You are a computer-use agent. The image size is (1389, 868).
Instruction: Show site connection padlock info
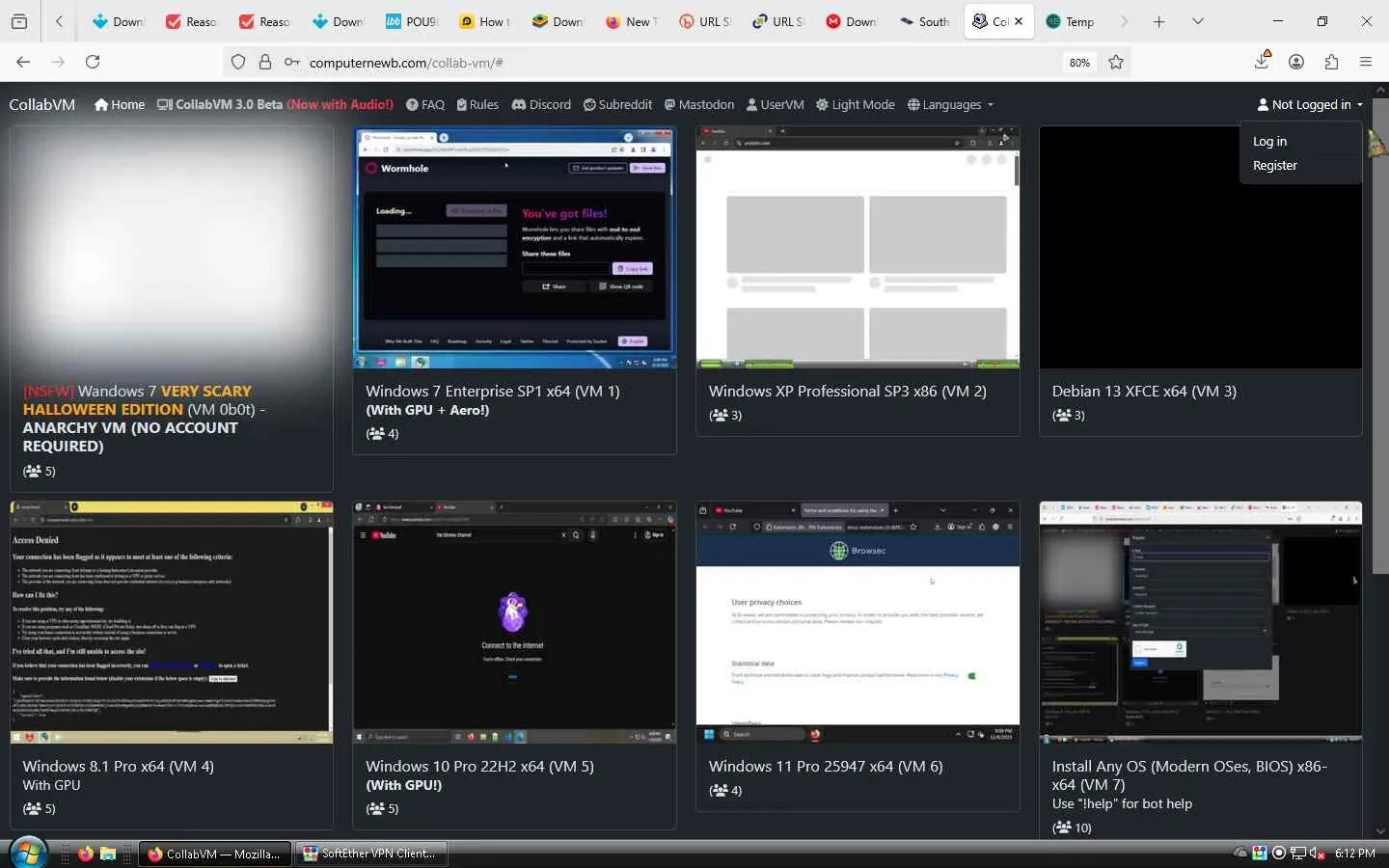click(x=265, y=62)
